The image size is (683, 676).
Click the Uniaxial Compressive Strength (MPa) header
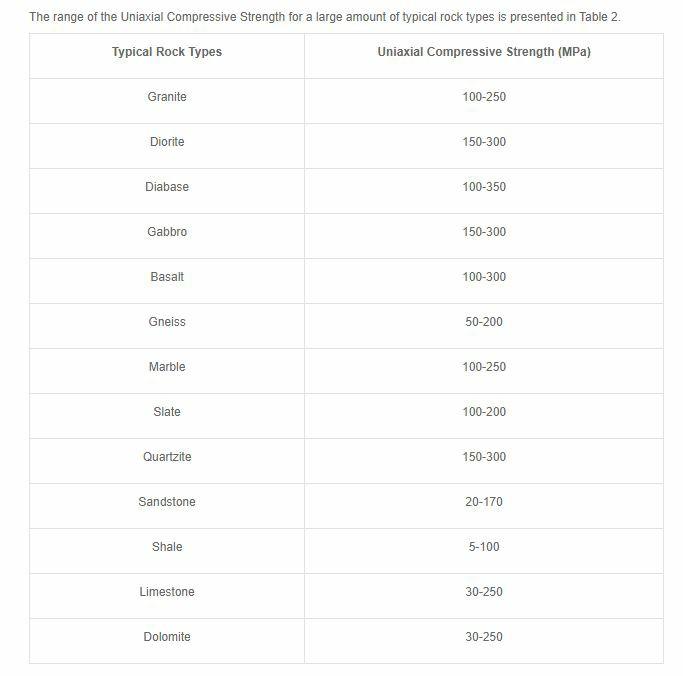pyautogui.click(x=484, y=52)
